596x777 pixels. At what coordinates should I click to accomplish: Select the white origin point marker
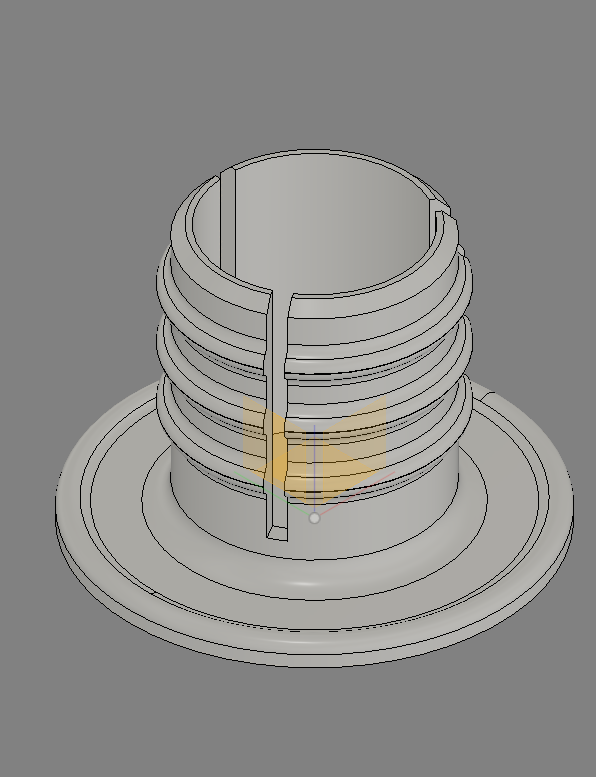pos(314,518)
